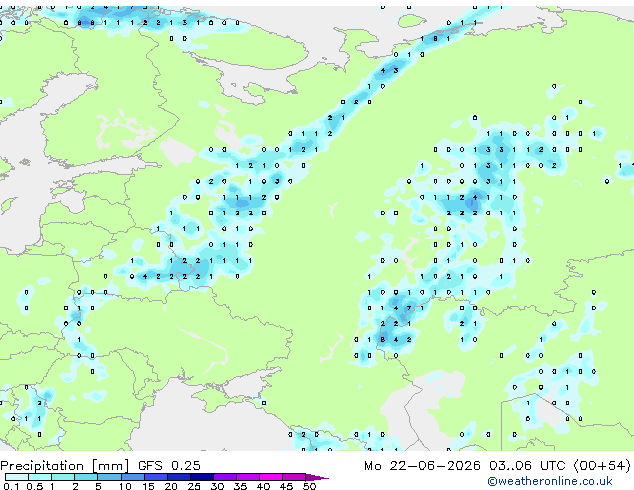Viewport: 634px width, 490px height.
Task: Click the '25' legend scale value
Action: pyautogui.click(x=194, y=486)
